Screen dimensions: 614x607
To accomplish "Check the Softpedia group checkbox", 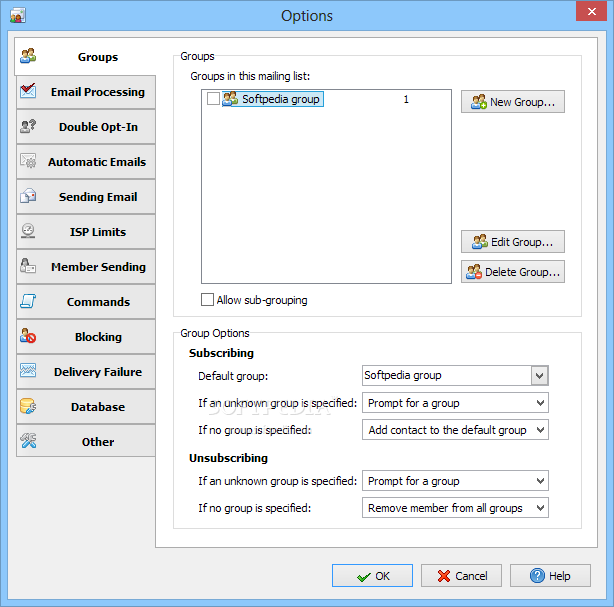I will coord(213,99).
